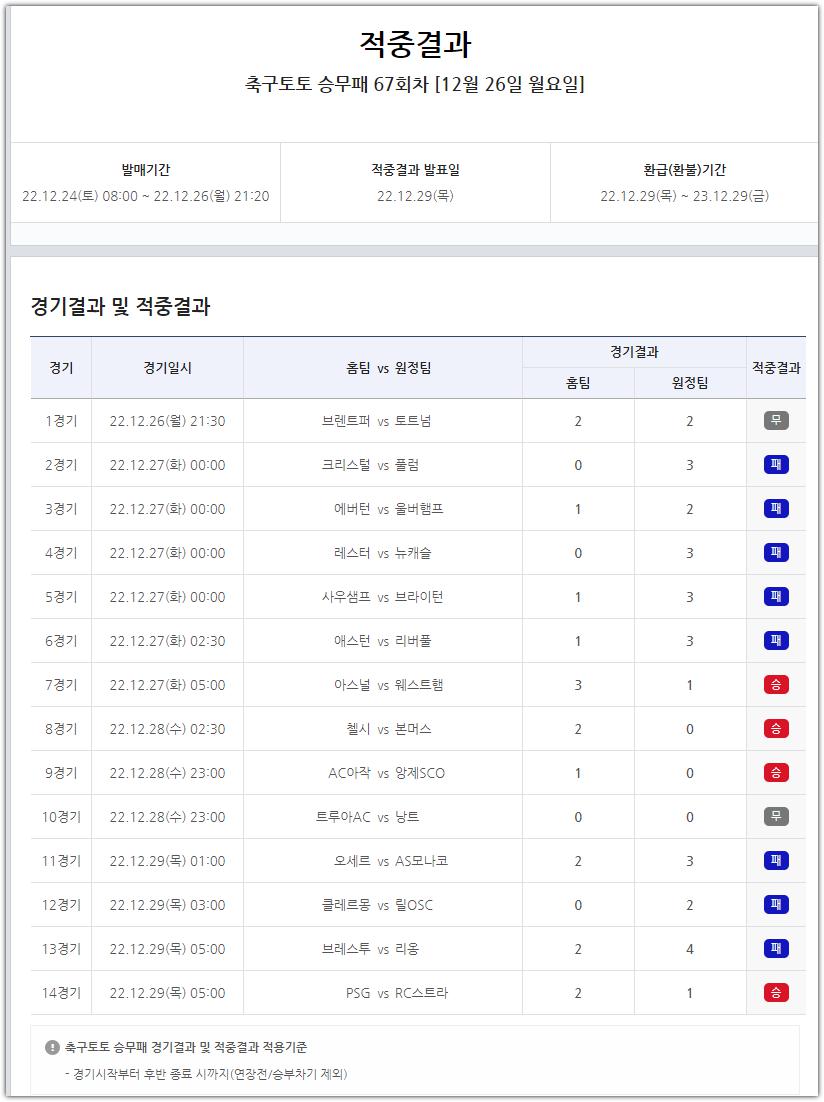Click the 발매기간 label
The width and height of the screenshot is (824, 1102).
click(146, 169)
